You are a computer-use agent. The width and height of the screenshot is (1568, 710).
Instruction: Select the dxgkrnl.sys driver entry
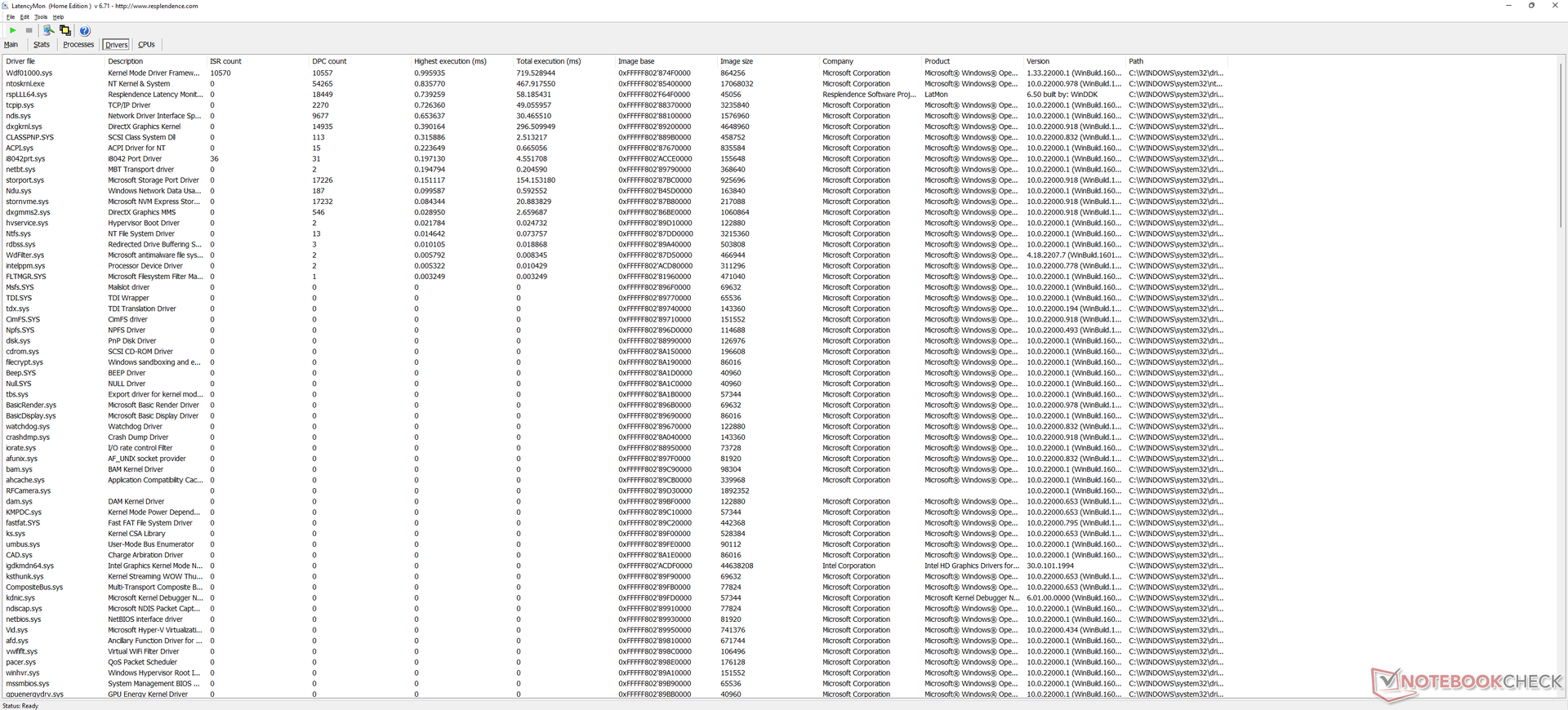coord(24,126)
